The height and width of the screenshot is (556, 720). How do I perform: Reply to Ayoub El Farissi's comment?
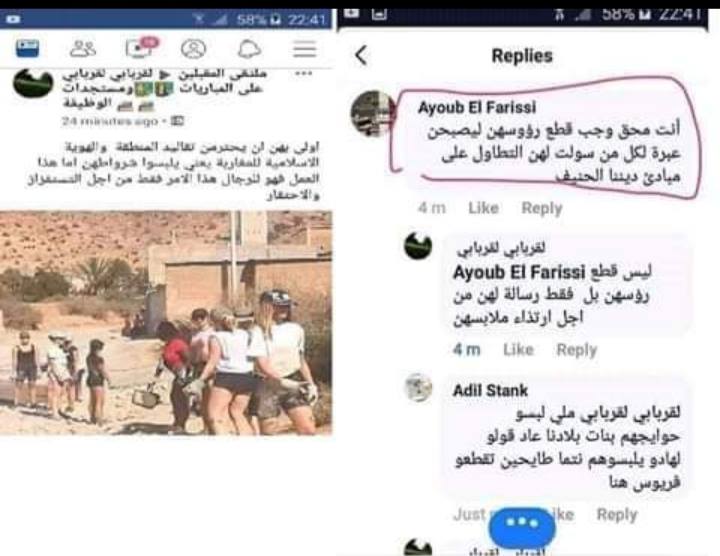coord(542,208)
